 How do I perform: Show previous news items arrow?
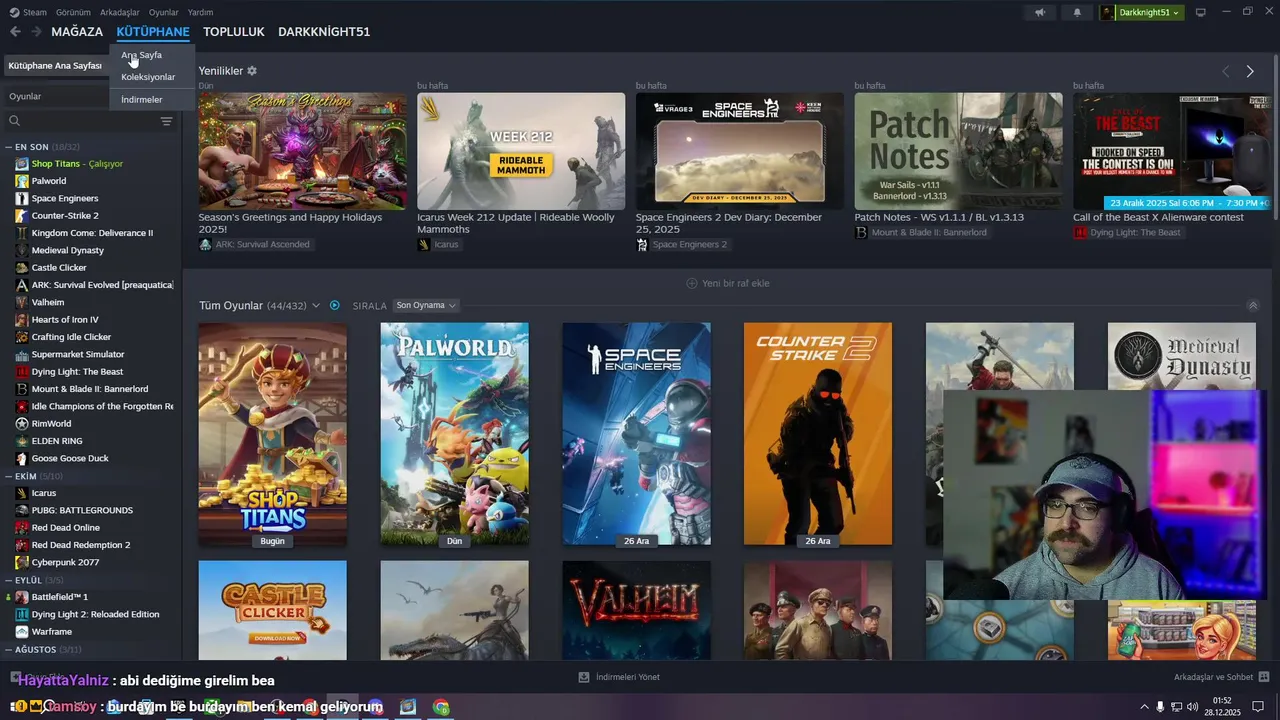coord(1225,71)
